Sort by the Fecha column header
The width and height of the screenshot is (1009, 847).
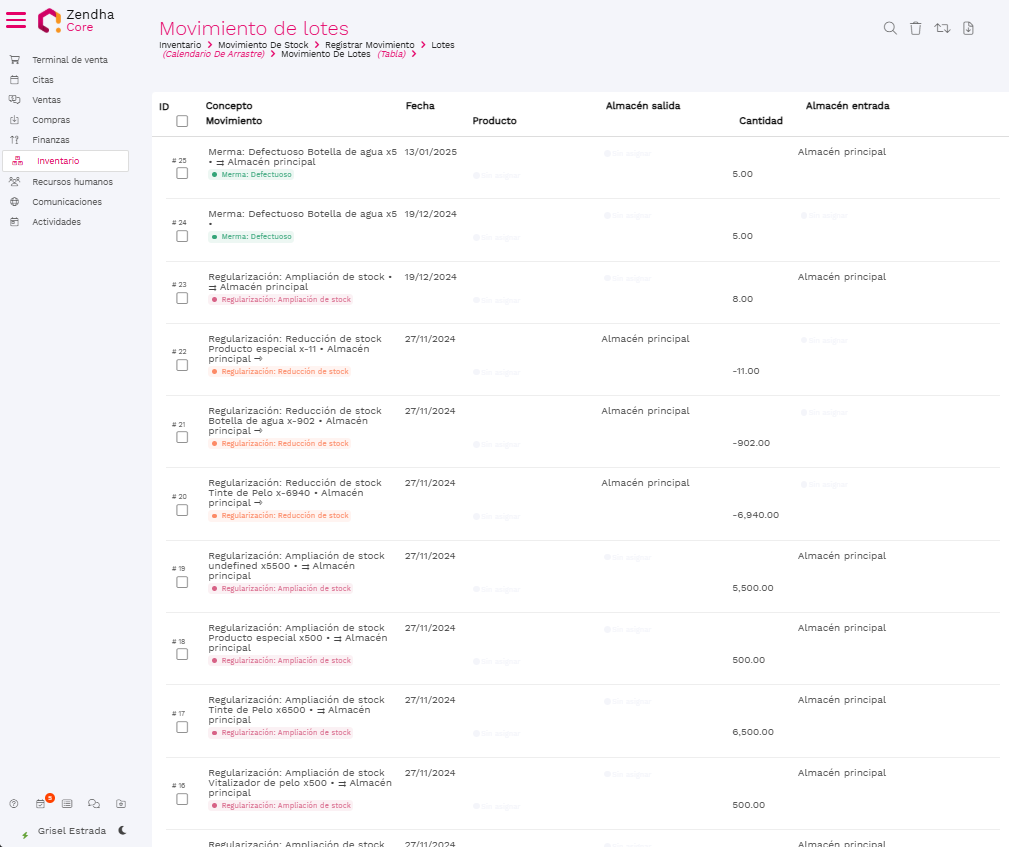pyautogui.click(x=420, y=106)
